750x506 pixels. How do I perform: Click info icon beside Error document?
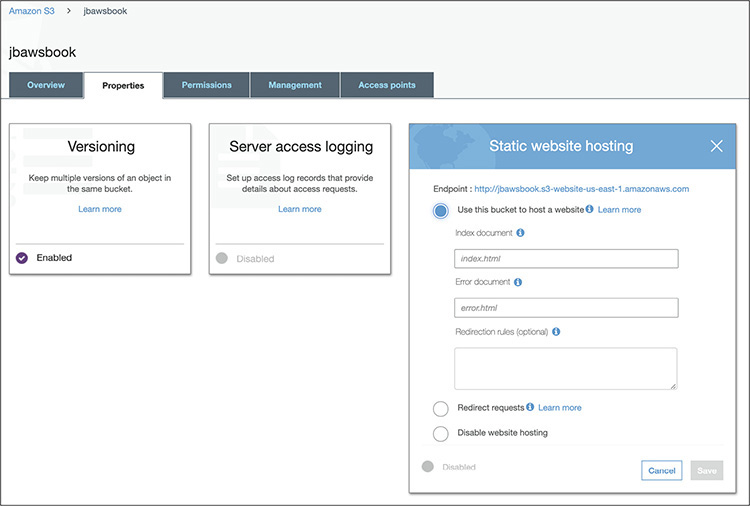pyautogui.click(x=518, y=282)
